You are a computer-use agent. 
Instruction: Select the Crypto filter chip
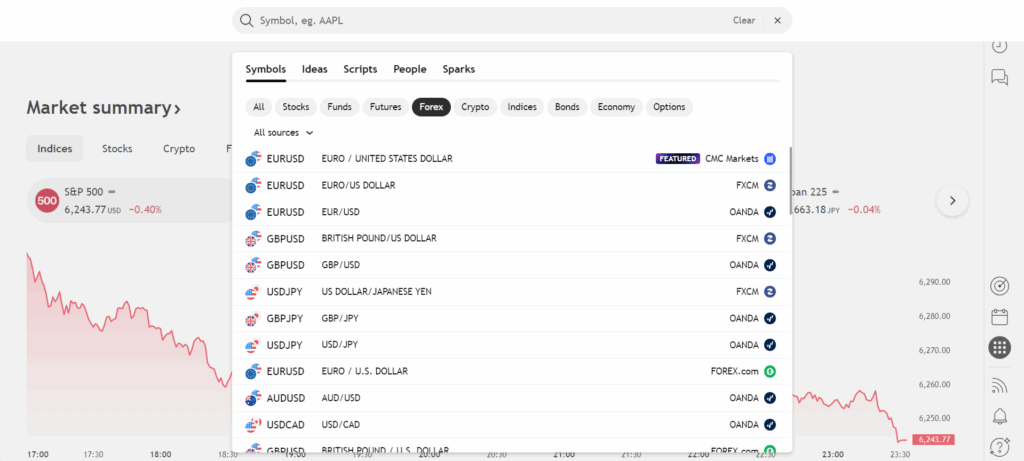[475, 107]
